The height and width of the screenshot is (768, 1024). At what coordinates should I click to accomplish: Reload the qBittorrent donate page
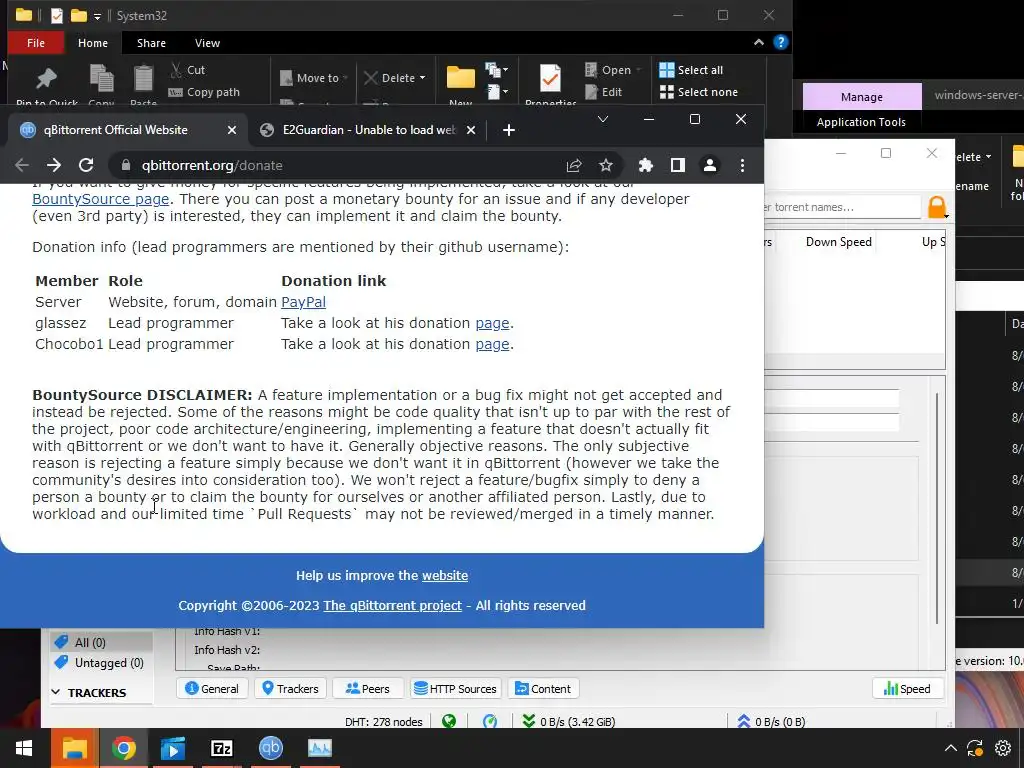(86, 165)
